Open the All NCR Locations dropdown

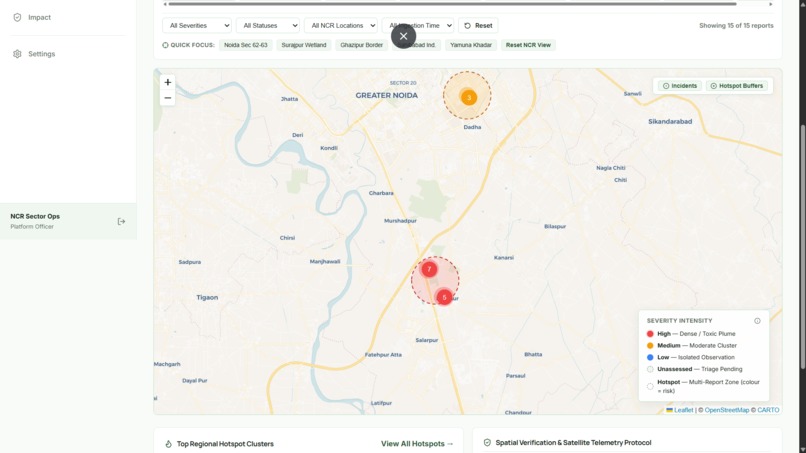point(341,26)
